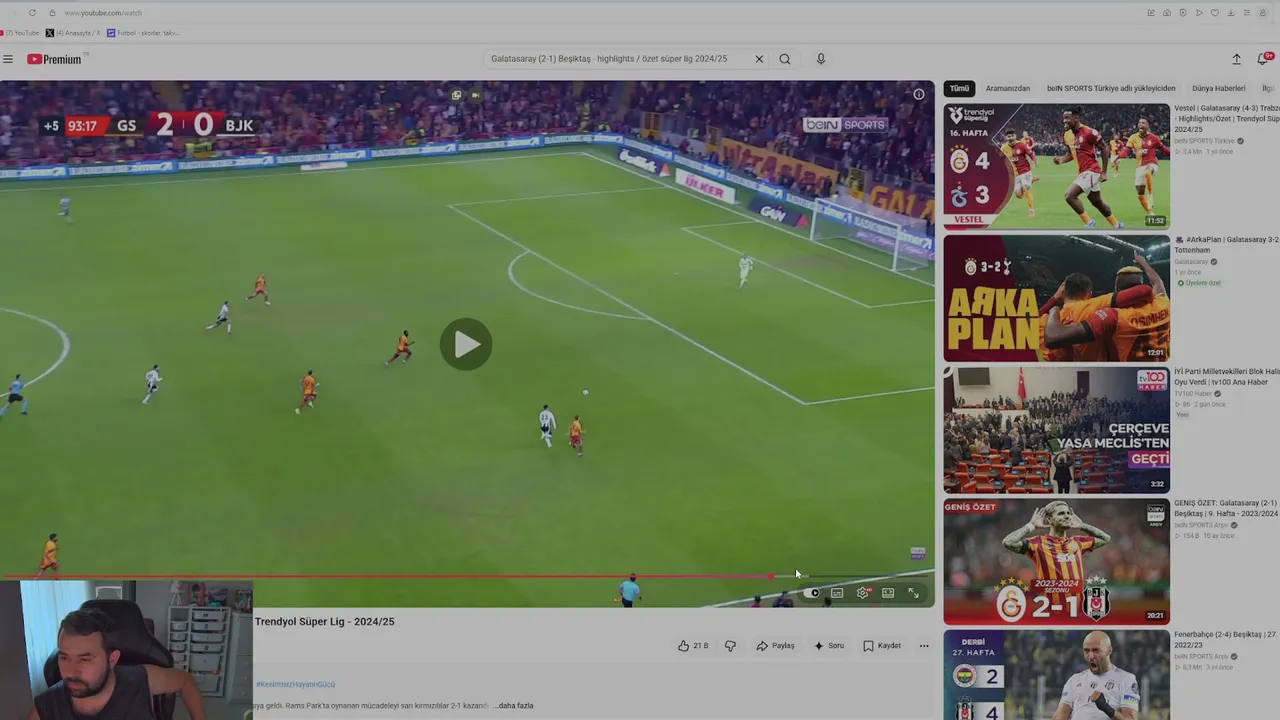Enter fullscreen in the video player
Image resolution: width=1280 pixels, height=720 pixels.
click(913, 593)
